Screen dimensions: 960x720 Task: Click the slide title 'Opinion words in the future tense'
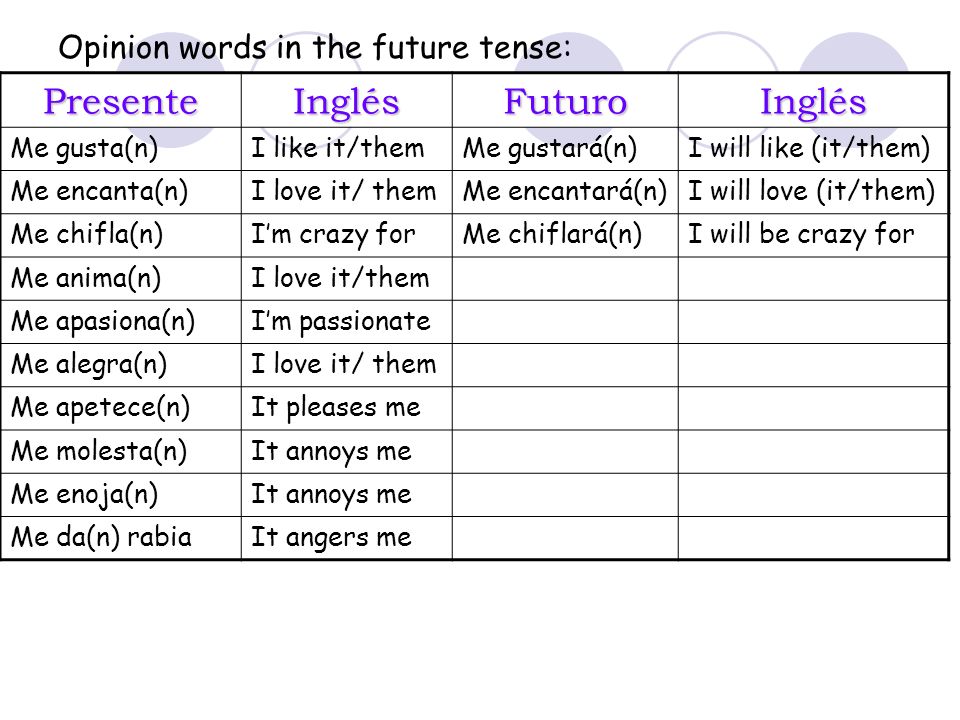coord(315,47)
